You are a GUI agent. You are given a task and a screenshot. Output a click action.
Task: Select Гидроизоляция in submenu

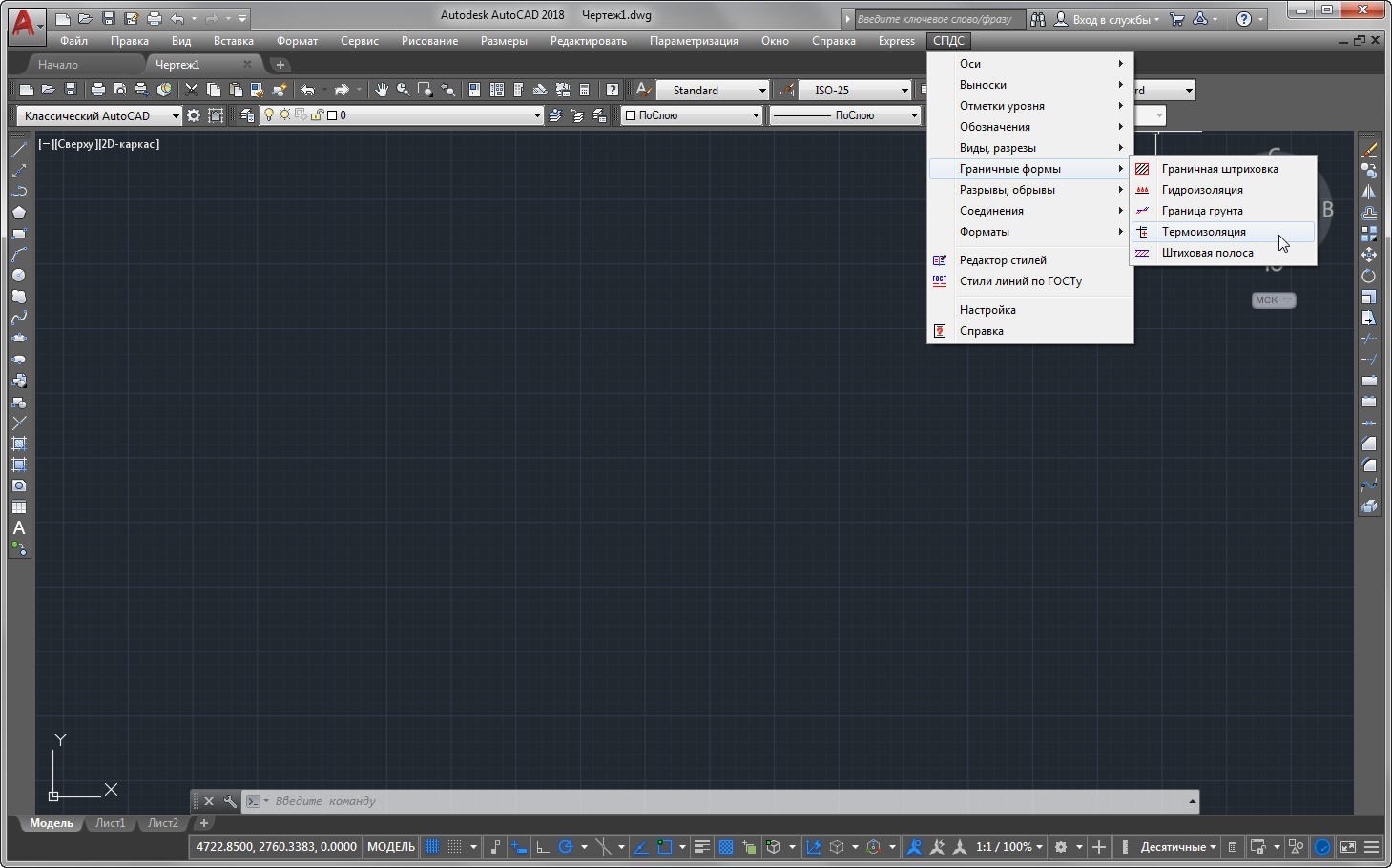click(x=1223, y=190)
